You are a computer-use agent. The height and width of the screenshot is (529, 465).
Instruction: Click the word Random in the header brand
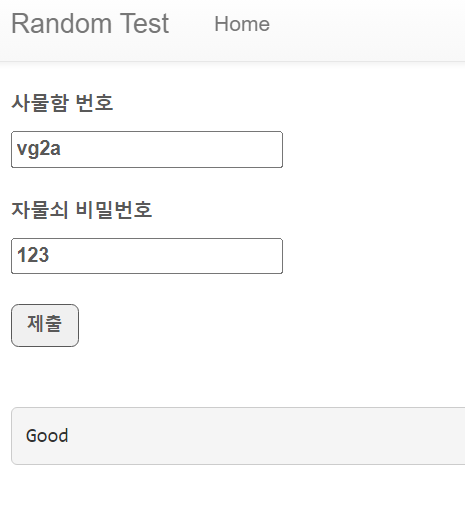click(x=62, y=24)
